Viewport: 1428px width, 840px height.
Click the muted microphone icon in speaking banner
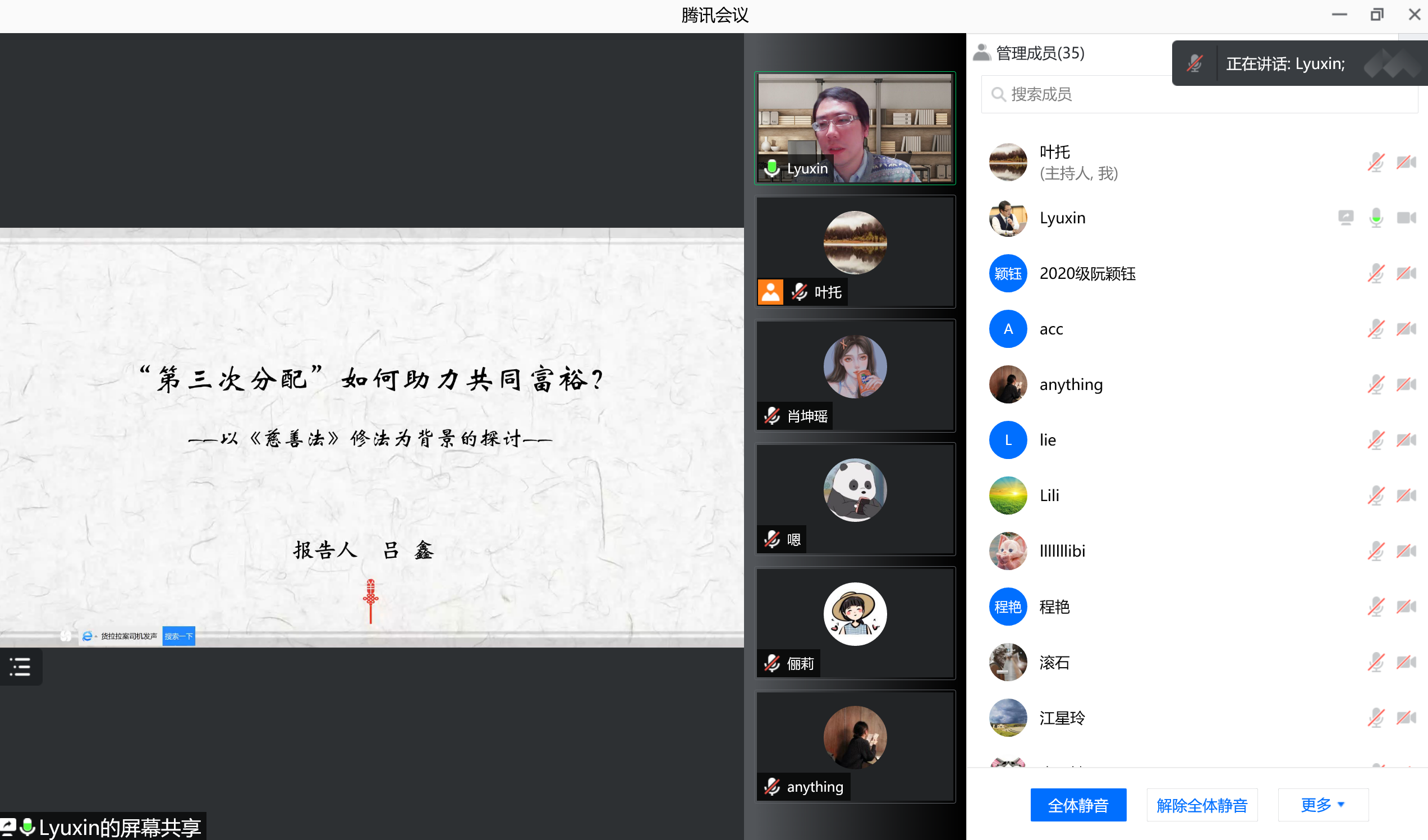(x=1195, y=63)
